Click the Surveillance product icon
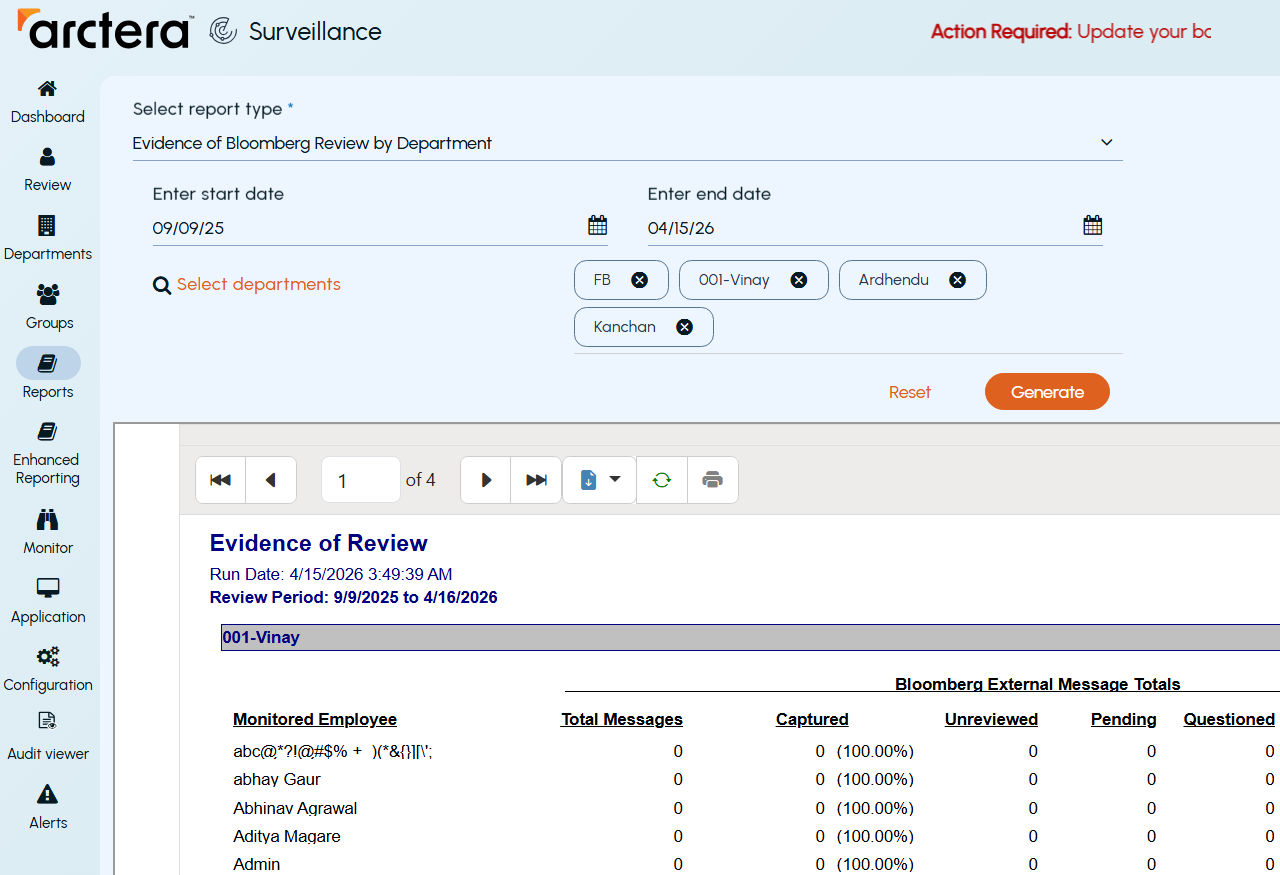 point(223,31)
